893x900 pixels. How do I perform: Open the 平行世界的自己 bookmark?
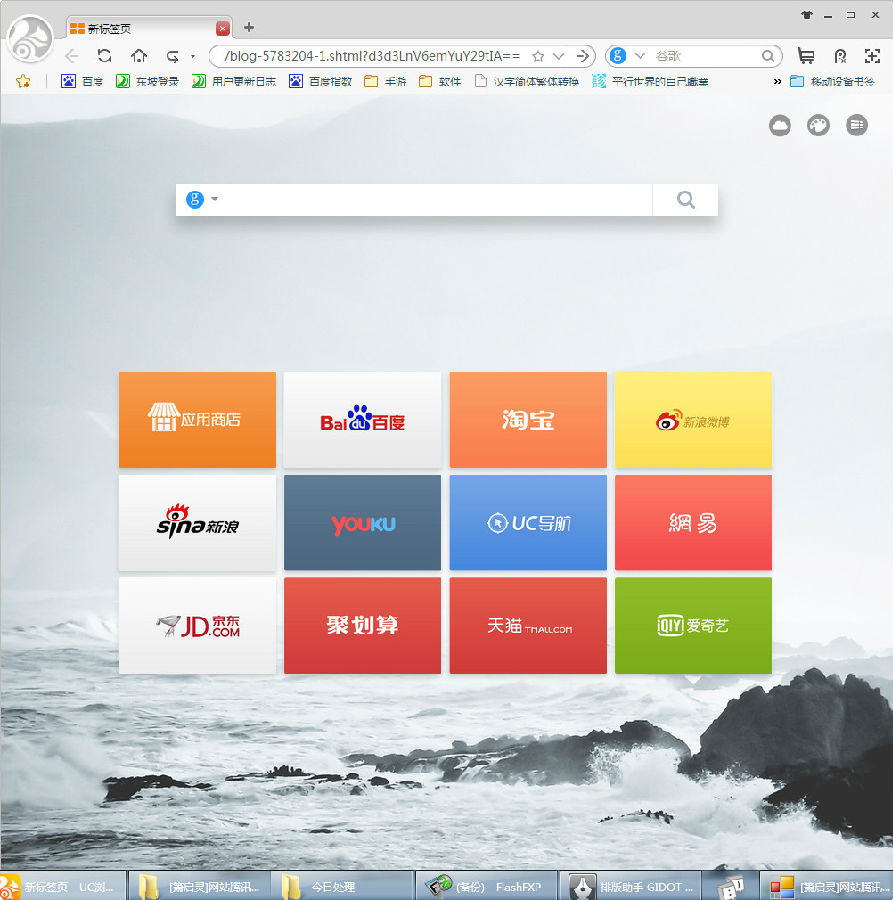click(x=650, y=82)
